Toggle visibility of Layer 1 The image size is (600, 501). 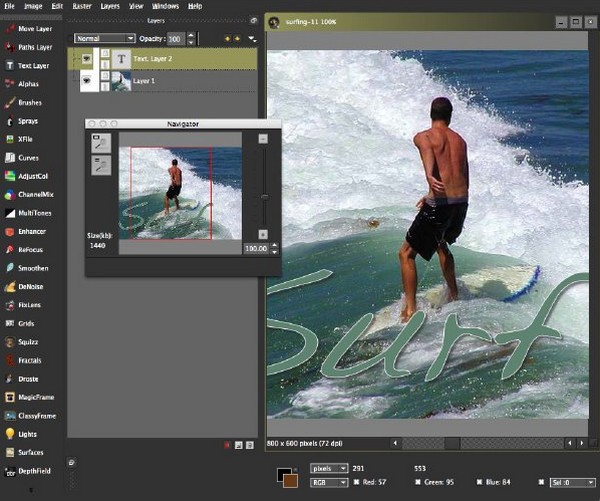pos(86,82)
